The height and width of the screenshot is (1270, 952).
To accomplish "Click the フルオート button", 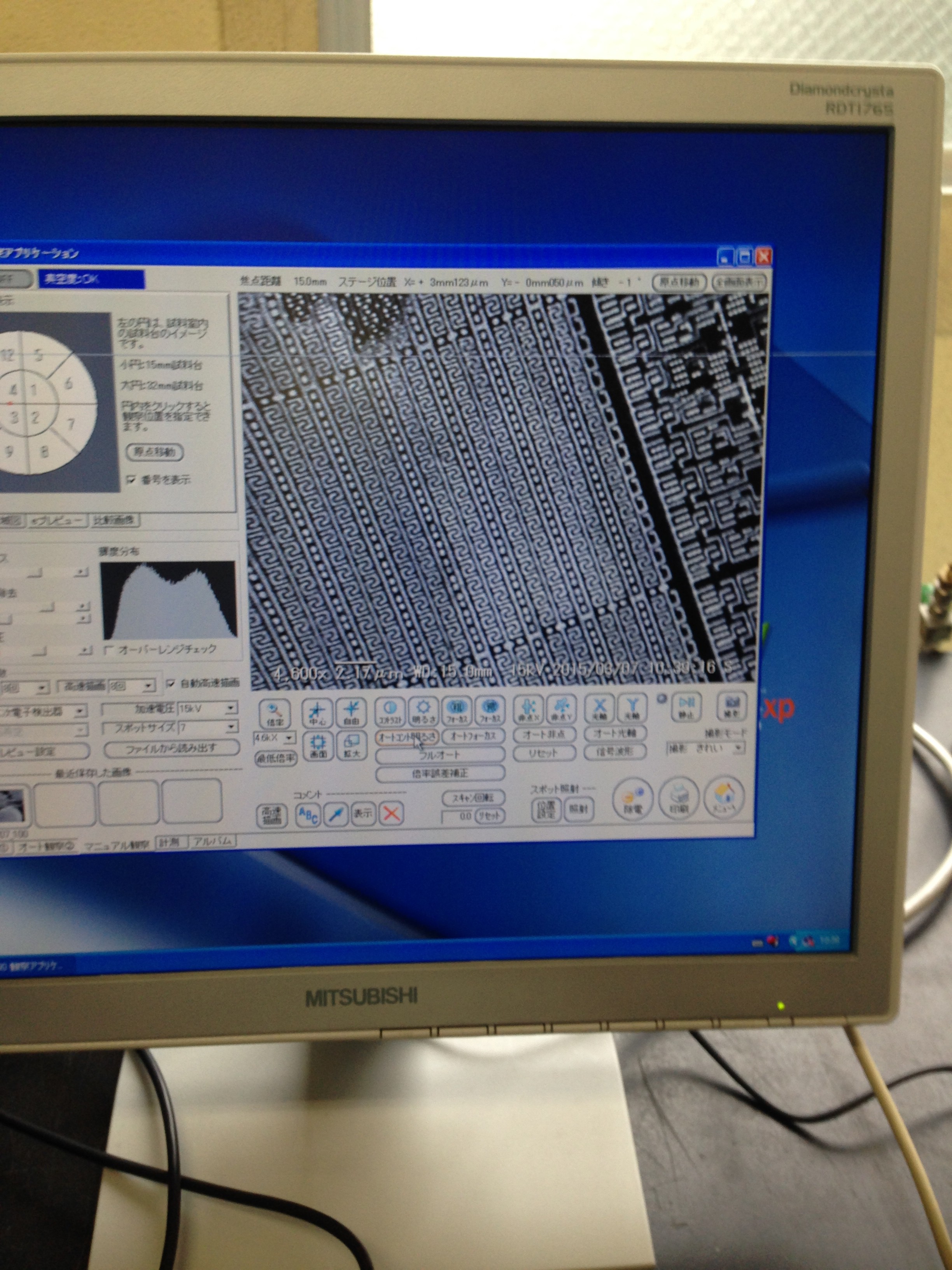I will tap(440, 754).
